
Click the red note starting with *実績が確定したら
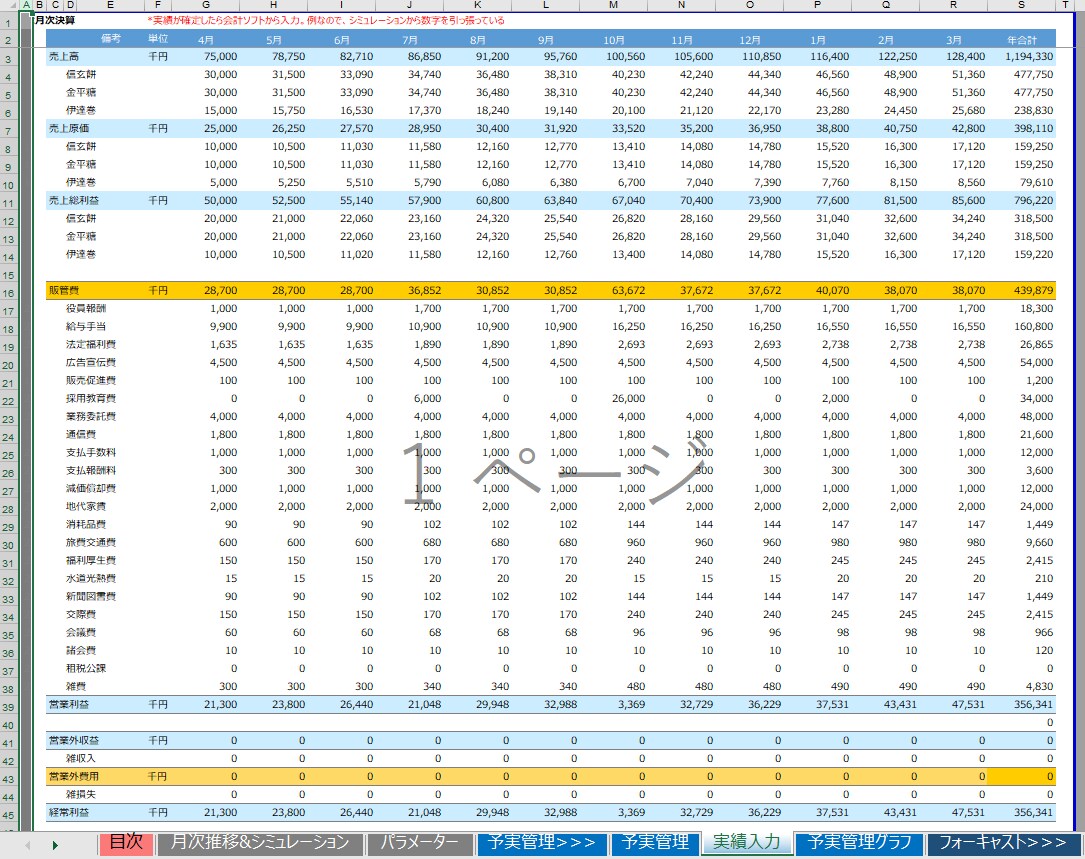(326, 20)
